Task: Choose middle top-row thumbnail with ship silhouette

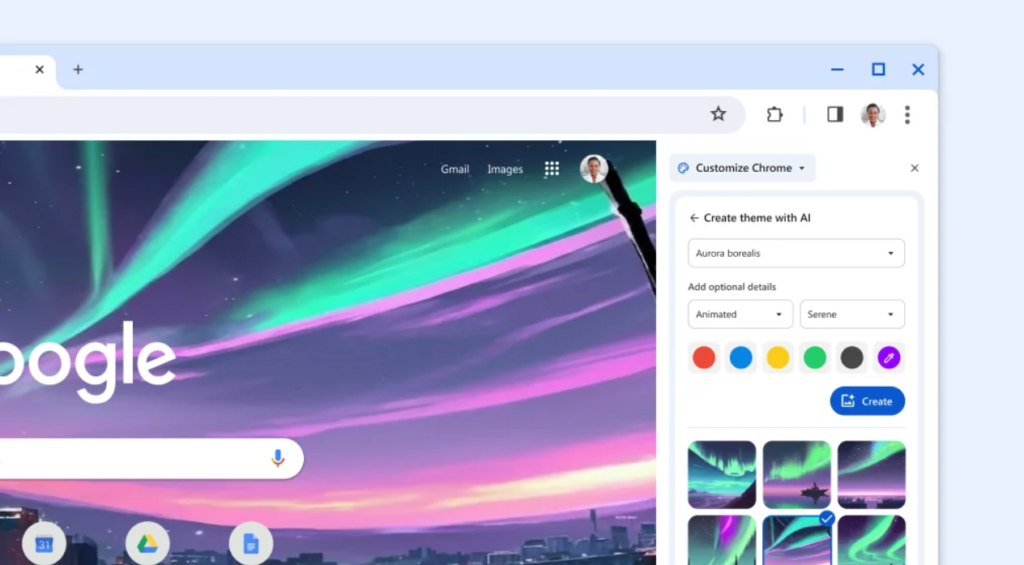Action: click(797, 474)
